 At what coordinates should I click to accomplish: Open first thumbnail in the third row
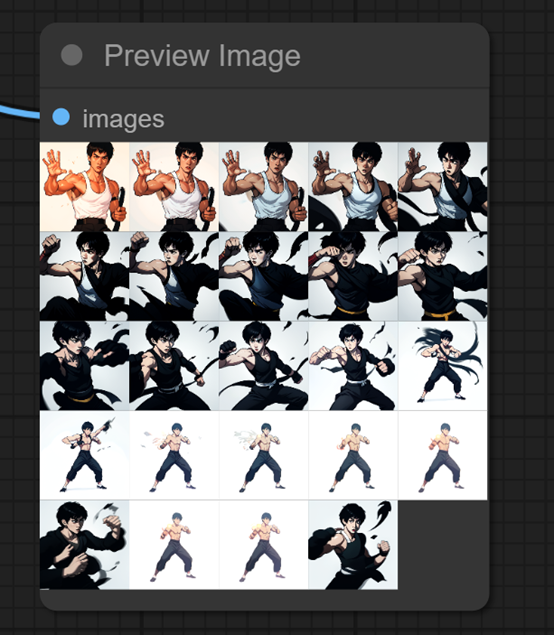tap(85, 366)
